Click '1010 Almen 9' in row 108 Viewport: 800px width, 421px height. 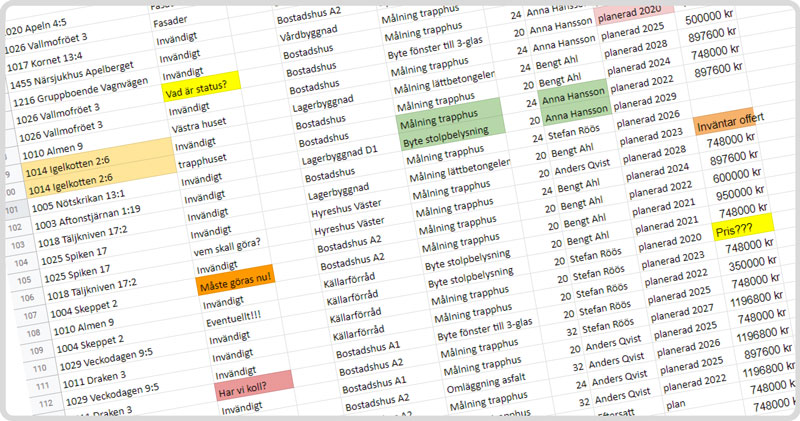coord(84,327)
